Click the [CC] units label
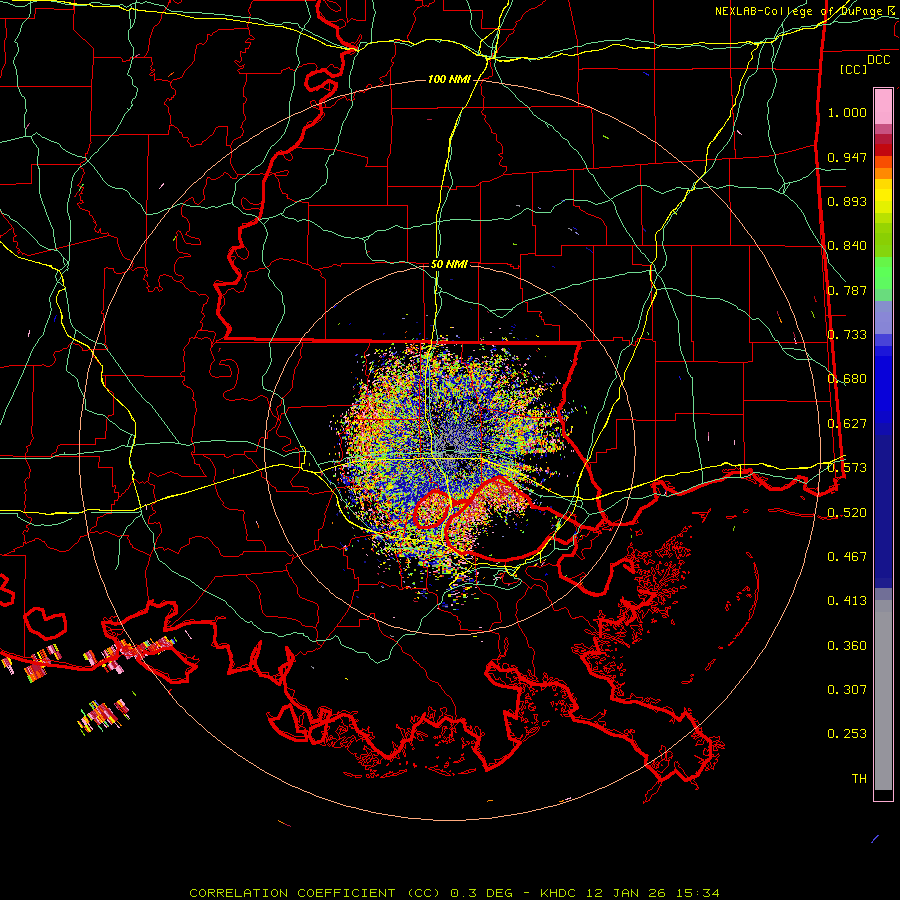Screen dimensions: 900x900 pyautogui.click(x=854, y=69)
